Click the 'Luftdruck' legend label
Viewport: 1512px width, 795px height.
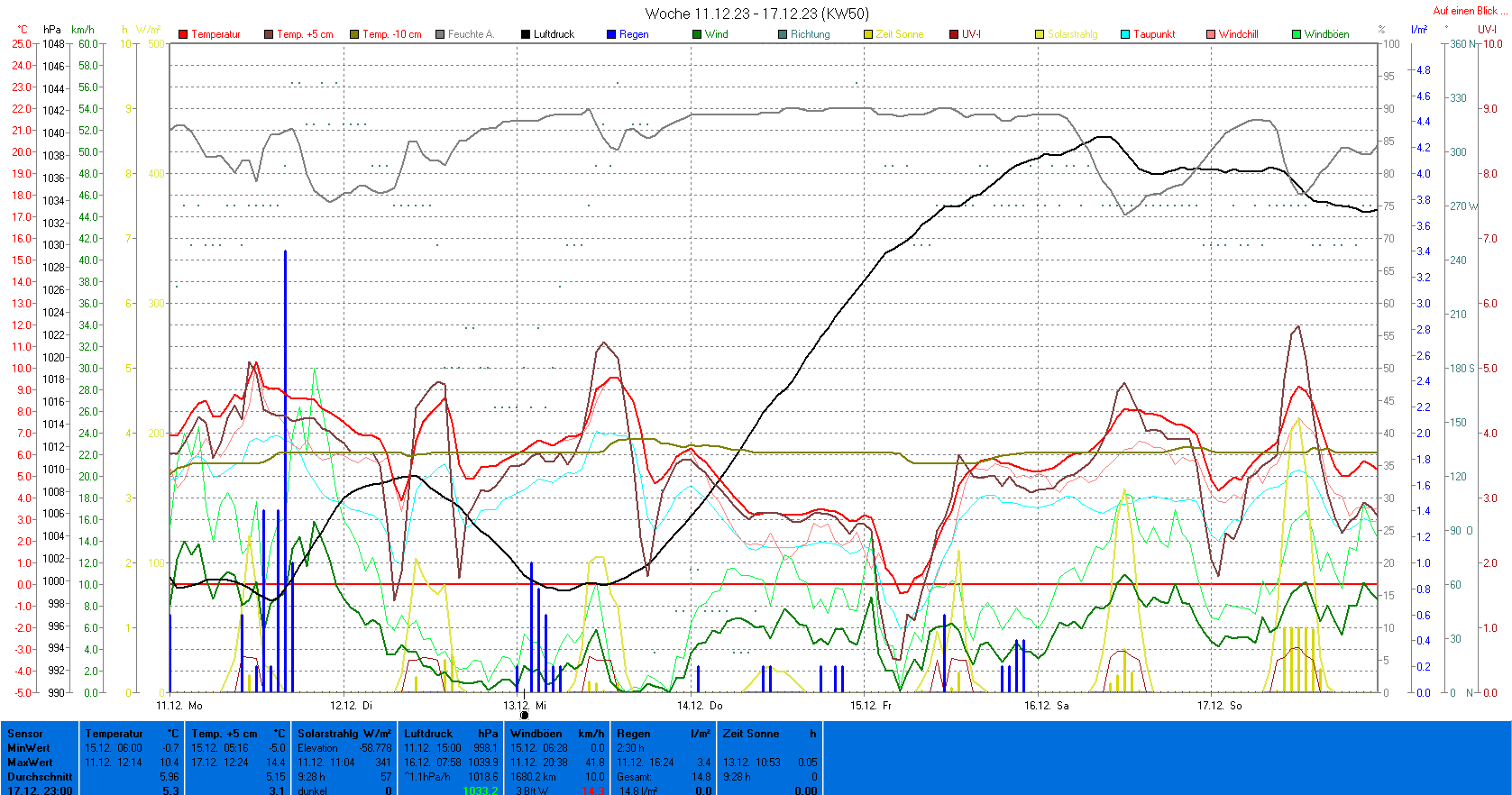coord(554,34)
